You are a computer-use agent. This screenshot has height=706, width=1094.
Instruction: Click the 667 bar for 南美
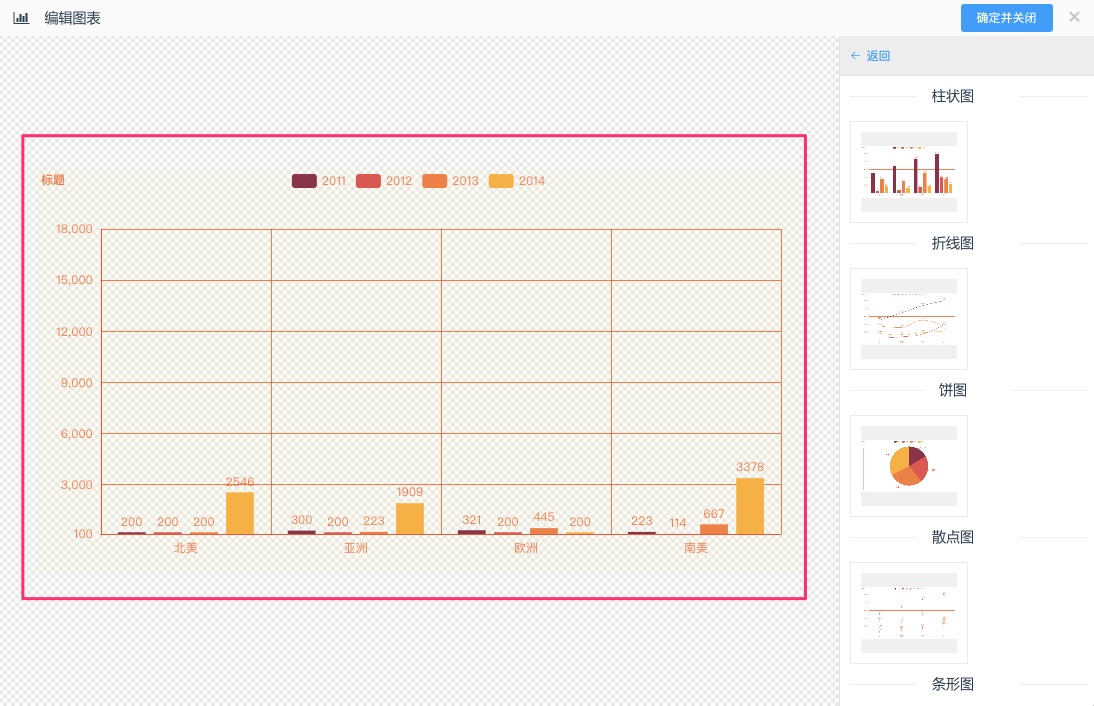[714, 529]
